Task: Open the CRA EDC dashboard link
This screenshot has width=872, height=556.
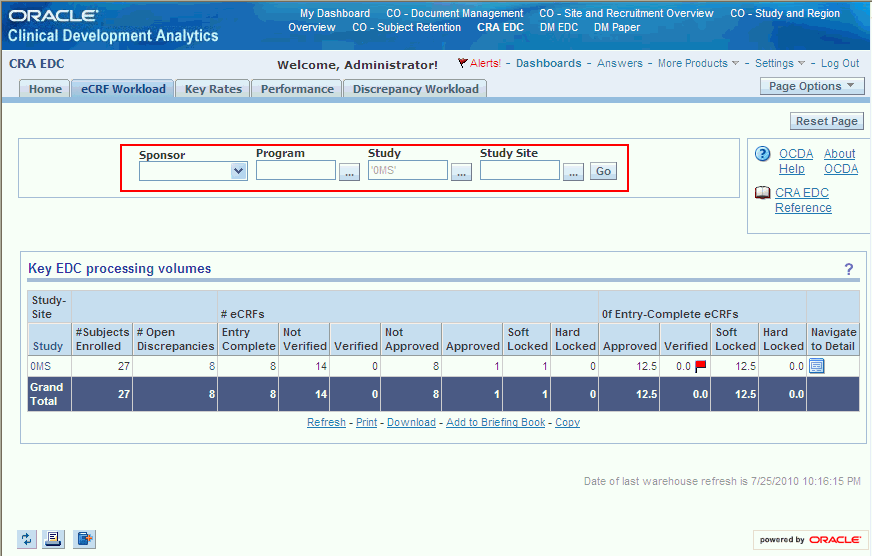Action: point(500,27)
